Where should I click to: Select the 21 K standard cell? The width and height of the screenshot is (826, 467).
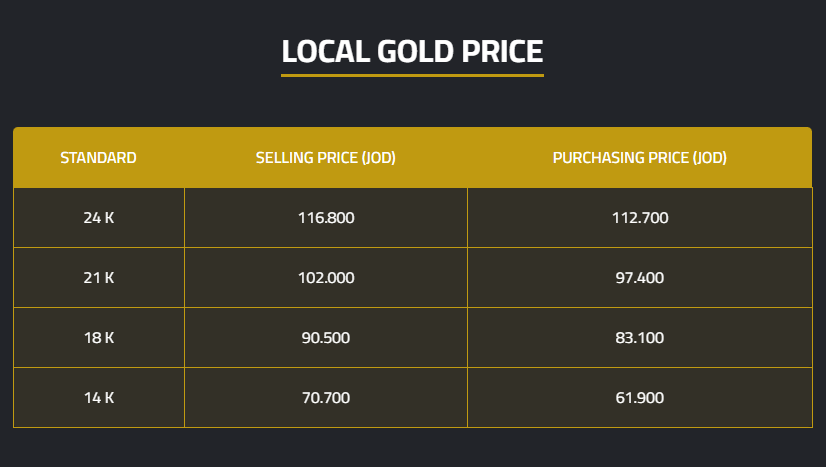[98, 278]
